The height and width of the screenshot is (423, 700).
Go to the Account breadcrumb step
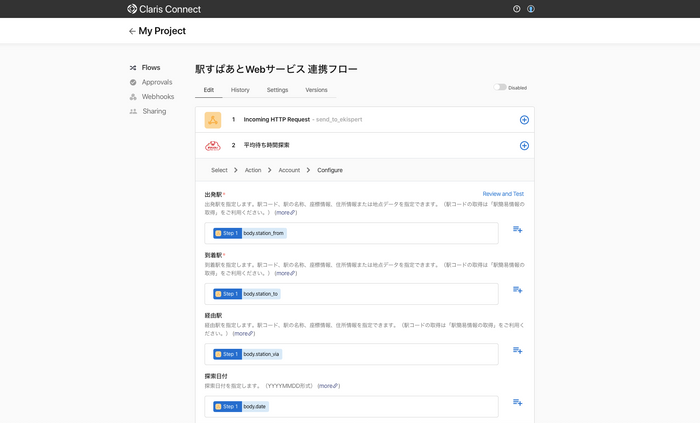pyautogui.click(x=289, y=170)
